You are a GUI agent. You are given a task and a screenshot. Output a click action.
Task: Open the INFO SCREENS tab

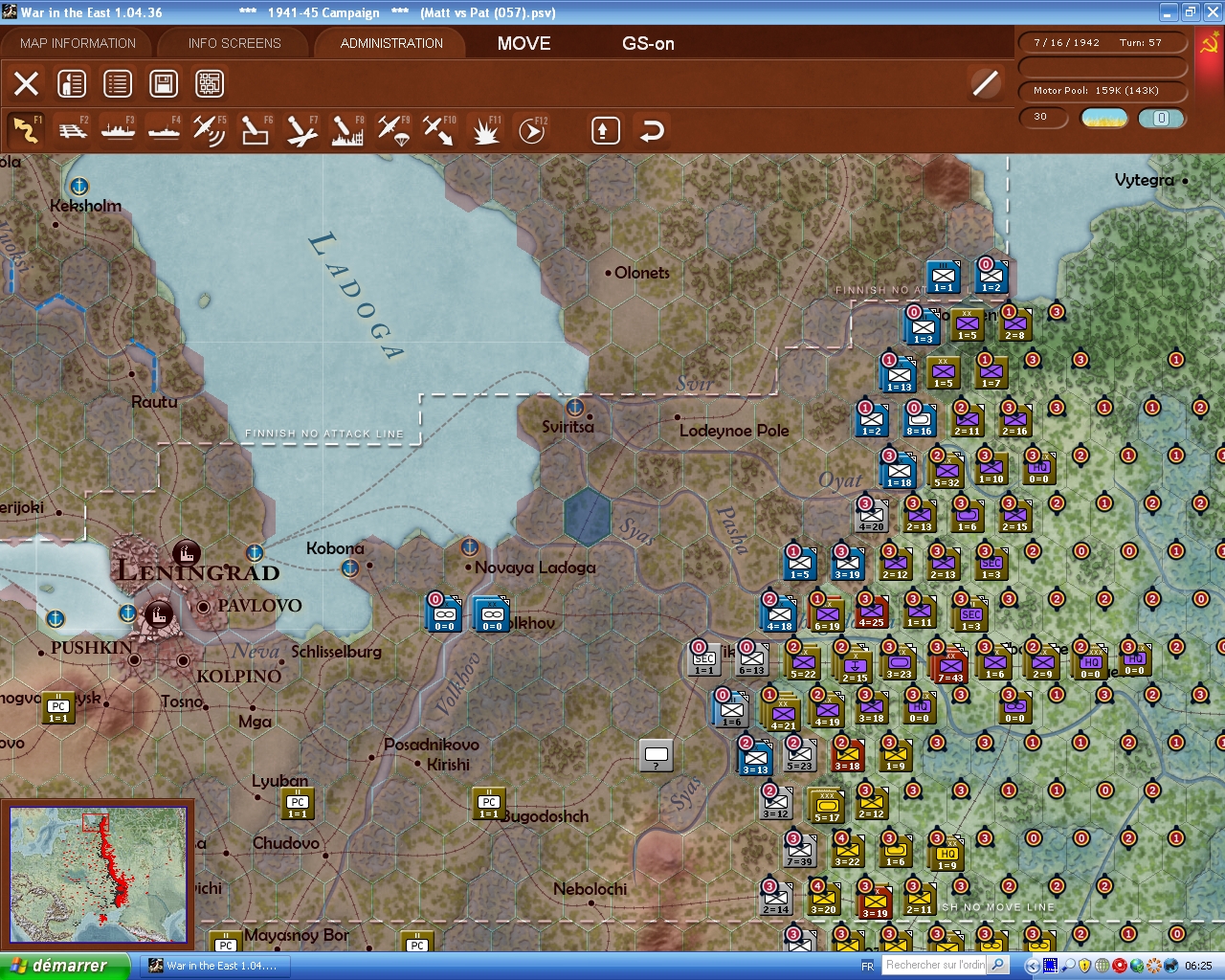[234, 43]
